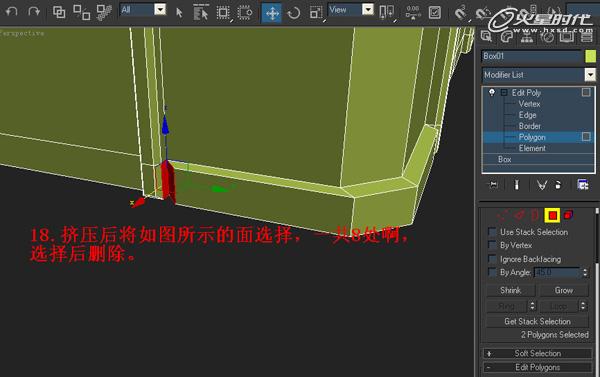Open the Configure Modifier Sets icon
The width and height of the screenshot is (600, 377).
tap(583, 185)
